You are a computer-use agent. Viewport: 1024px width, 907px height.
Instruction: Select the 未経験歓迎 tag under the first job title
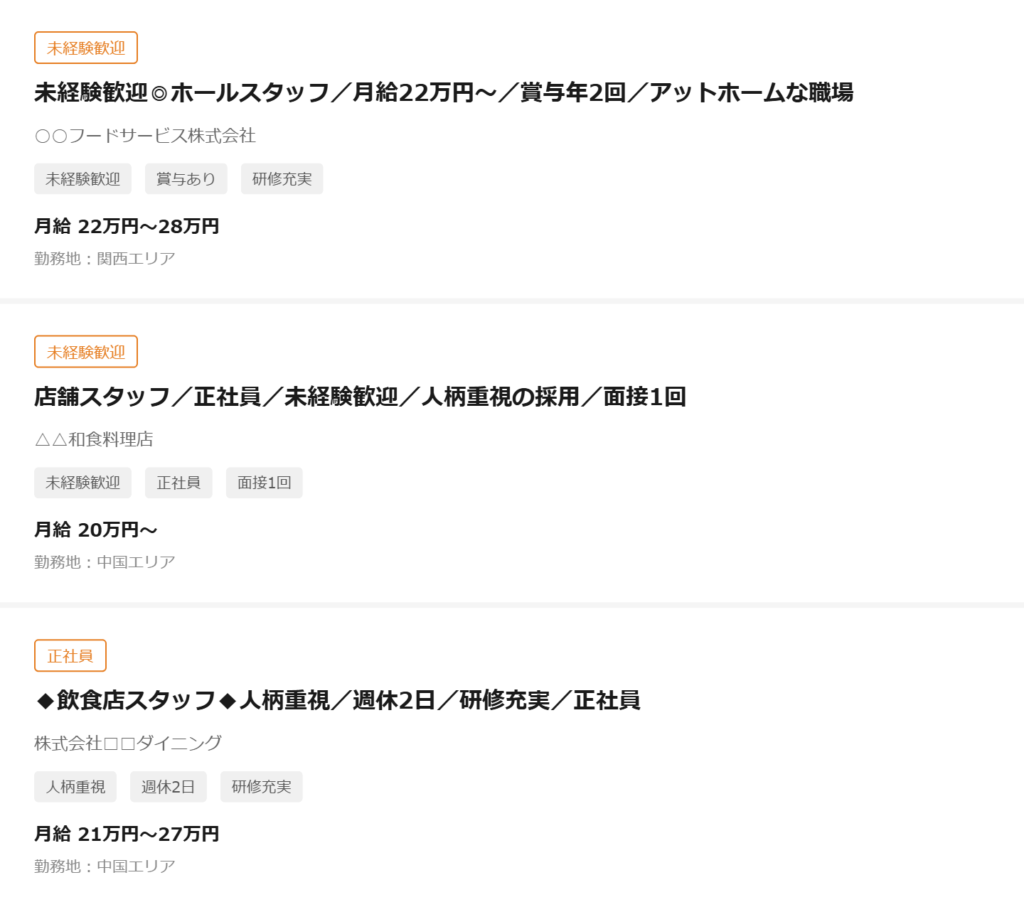click(x=83, y=178)
